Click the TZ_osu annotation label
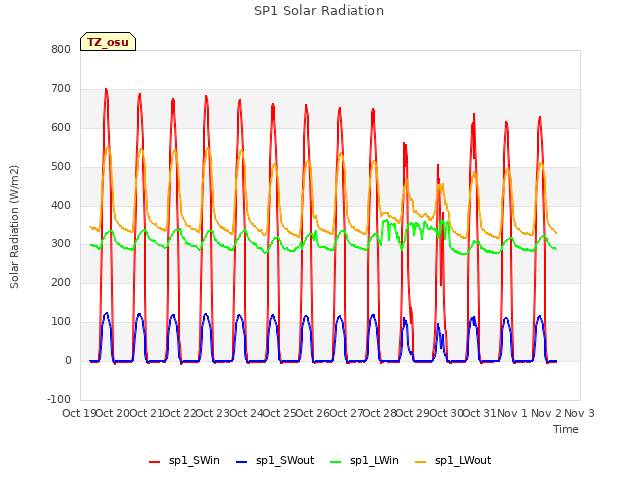The width and height of the screenshot is (640, 480). click(108, 42)
